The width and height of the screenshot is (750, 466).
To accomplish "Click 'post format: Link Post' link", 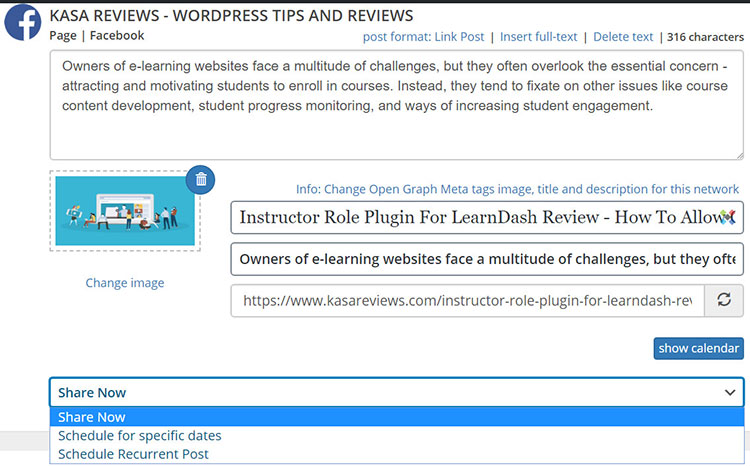I will click(x=423, y=37).
